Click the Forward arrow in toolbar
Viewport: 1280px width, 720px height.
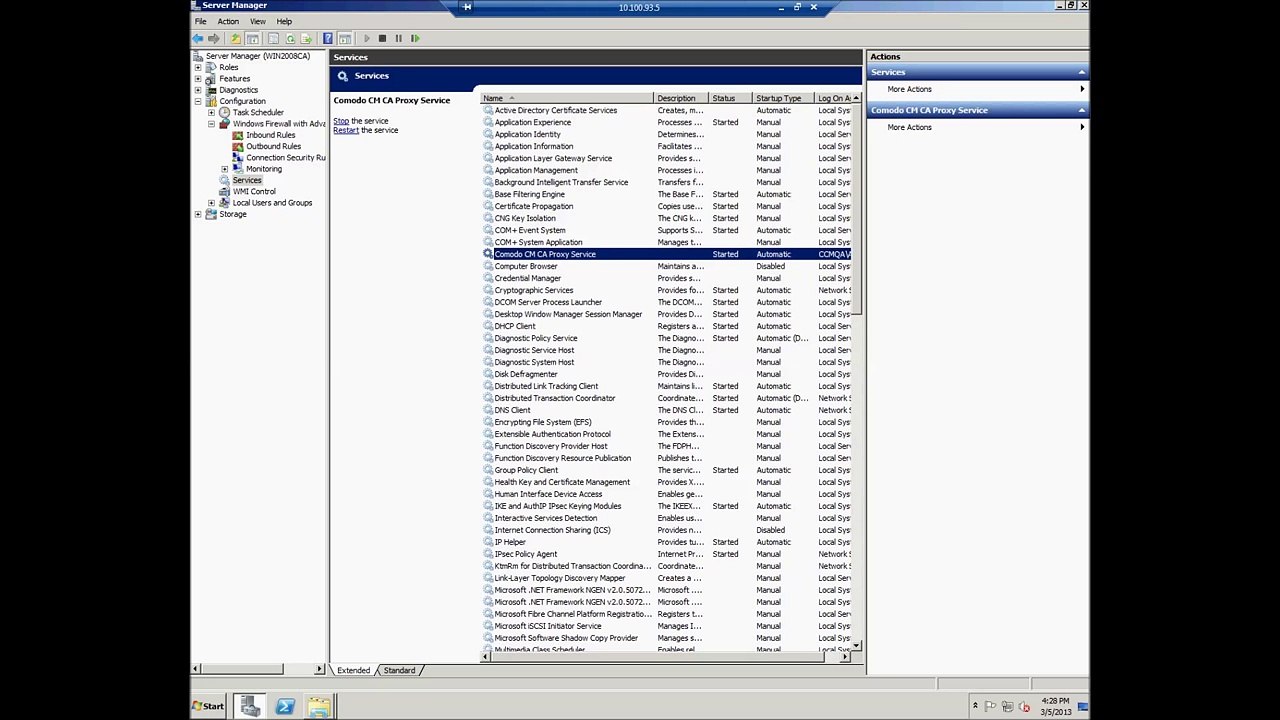pyautogui.click(x=214, y=38)
